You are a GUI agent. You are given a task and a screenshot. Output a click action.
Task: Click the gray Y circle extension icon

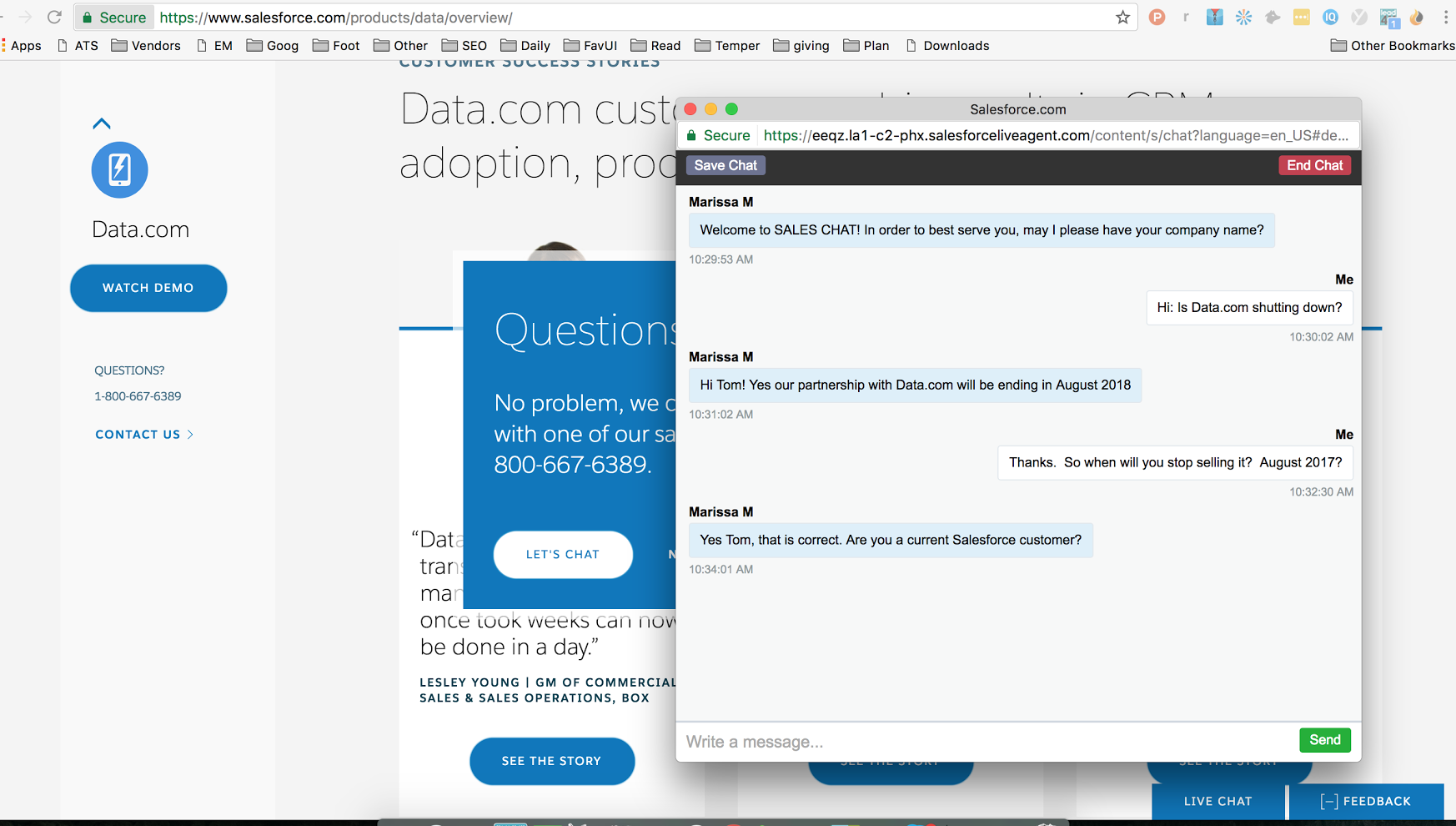tap(1359, 17)
